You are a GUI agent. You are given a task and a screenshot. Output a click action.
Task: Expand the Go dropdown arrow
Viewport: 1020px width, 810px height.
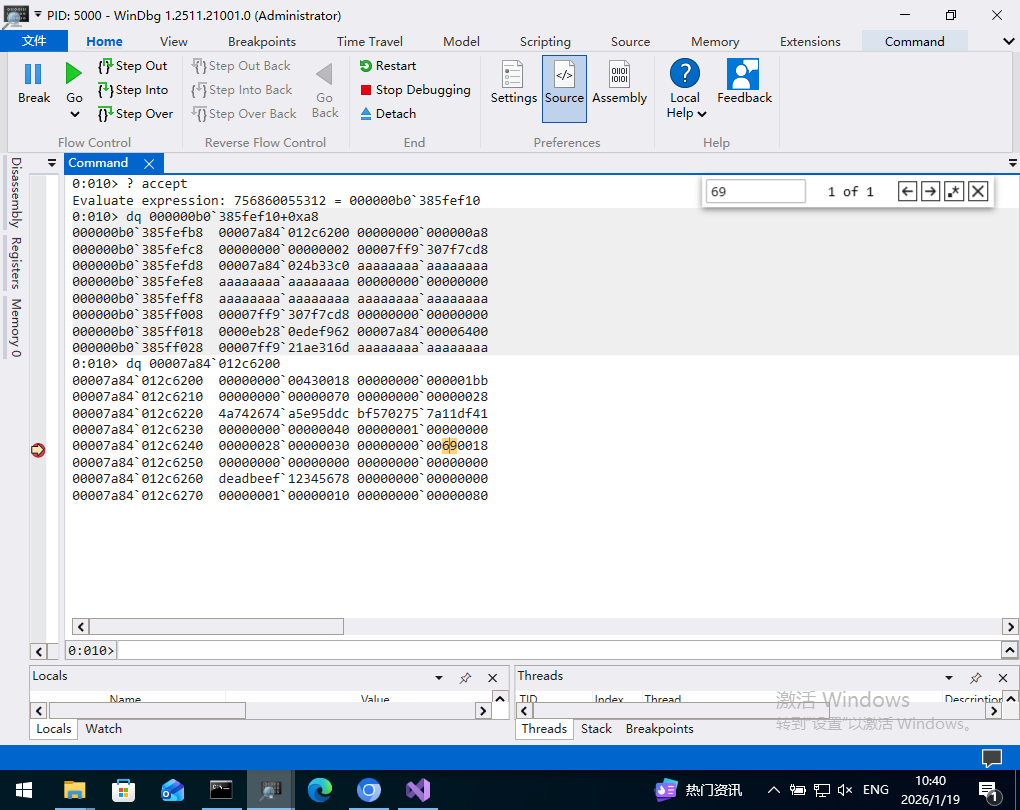click(75, 115)
